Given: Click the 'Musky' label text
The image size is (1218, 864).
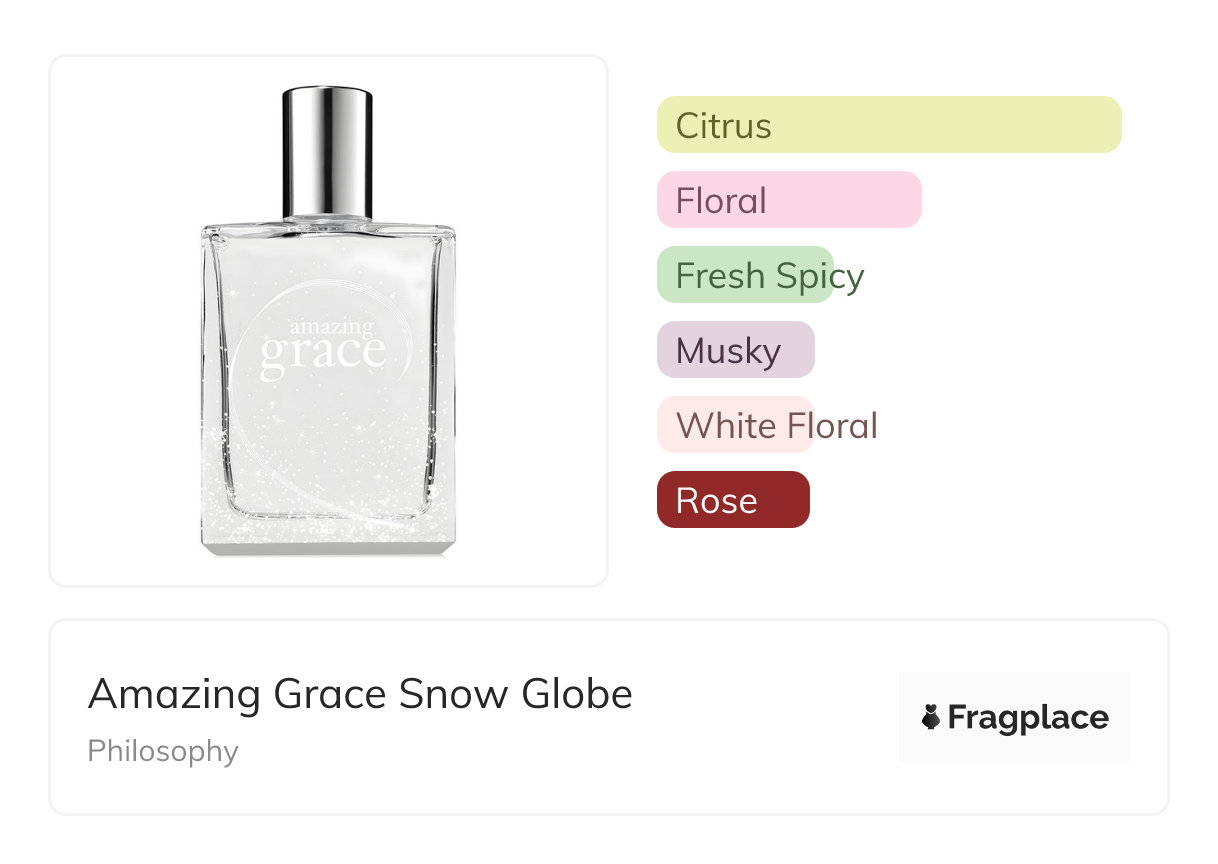Looking at the screenshot, I should [728, 351].
